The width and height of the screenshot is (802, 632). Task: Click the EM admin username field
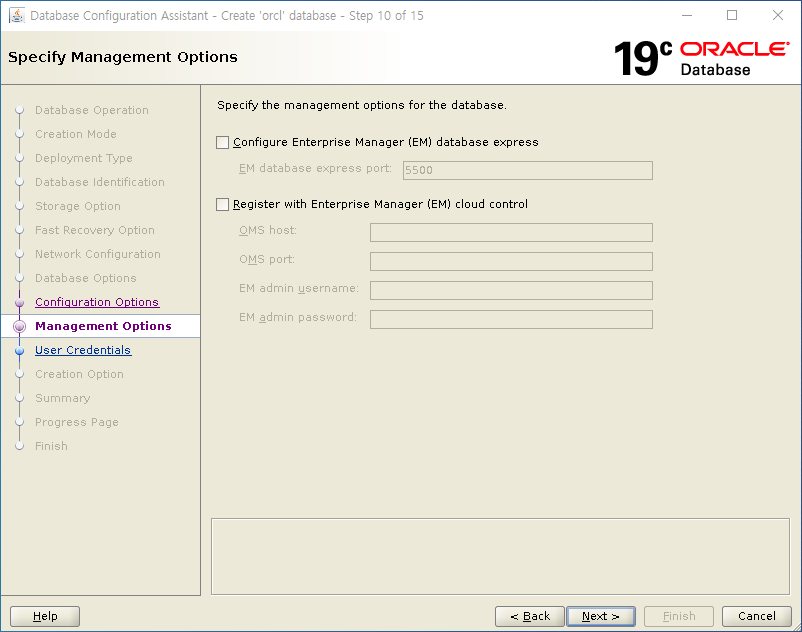(x=511, y=290)
